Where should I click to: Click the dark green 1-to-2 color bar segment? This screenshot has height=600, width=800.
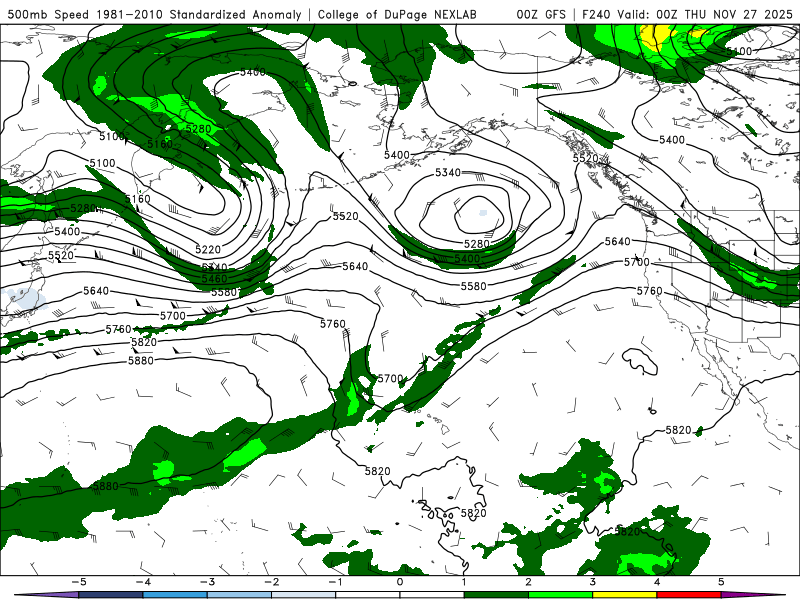coord(496,595)
